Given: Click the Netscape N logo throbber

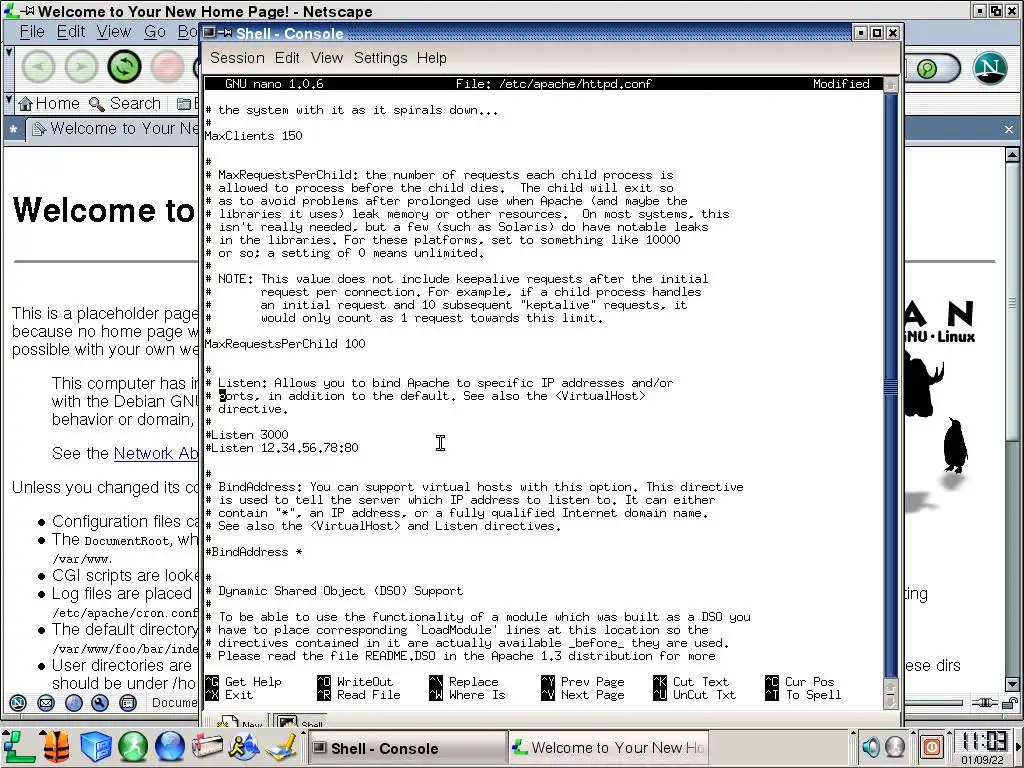Looking at the screenshot, I should 990,67.
